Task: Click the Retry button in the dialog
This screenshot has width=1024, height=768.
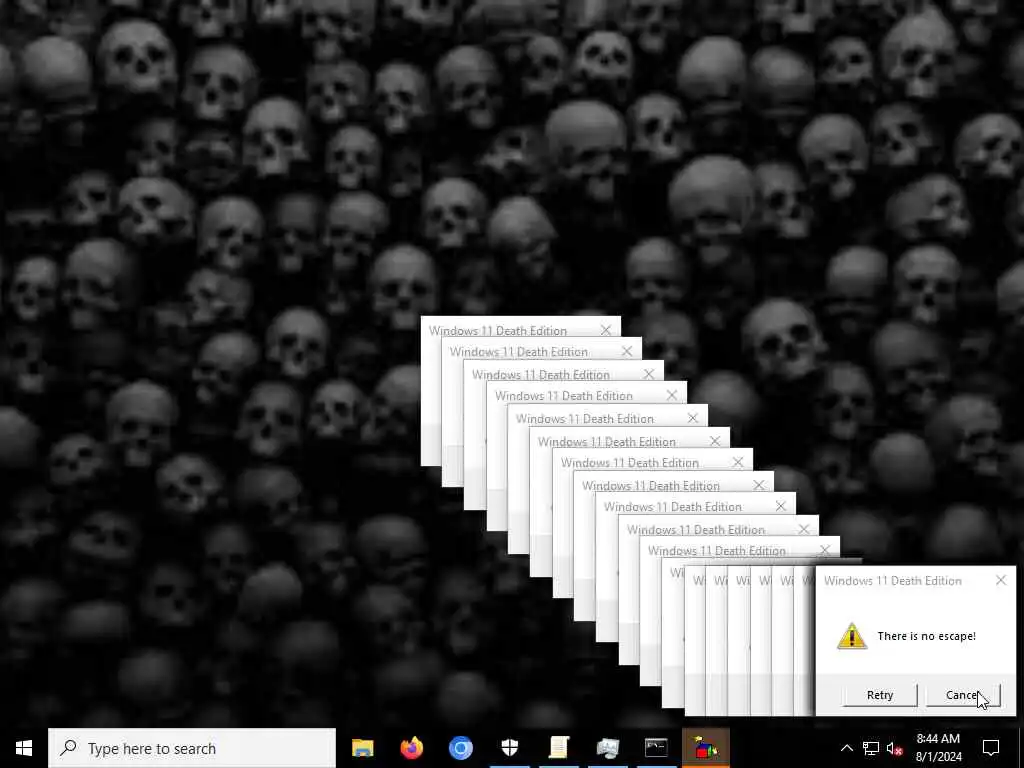Action: click(x=880, y=695)
